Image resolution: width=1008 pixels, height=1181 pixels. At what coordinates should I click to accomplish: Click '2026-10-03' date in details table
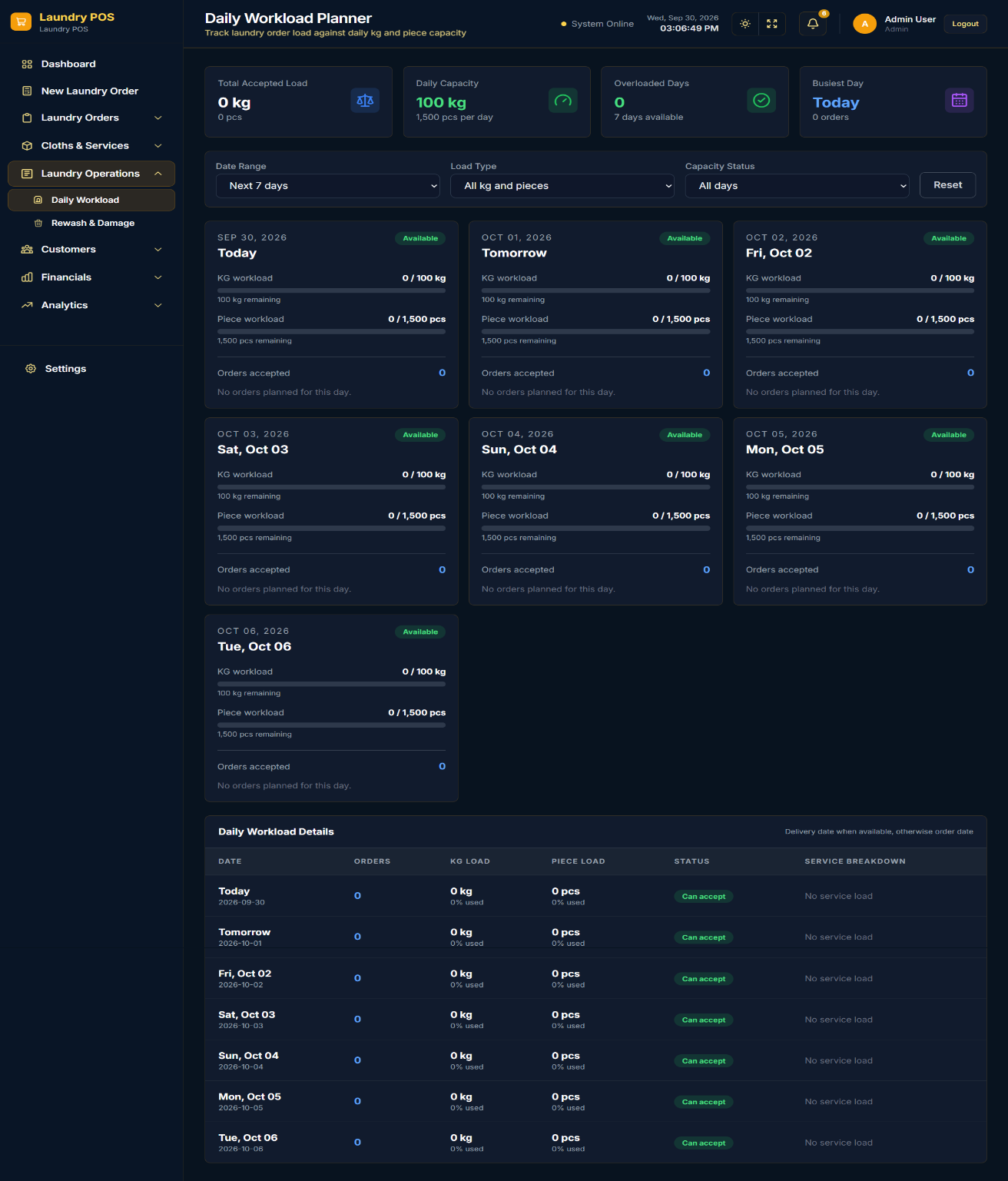click(x=240, y=1027)
